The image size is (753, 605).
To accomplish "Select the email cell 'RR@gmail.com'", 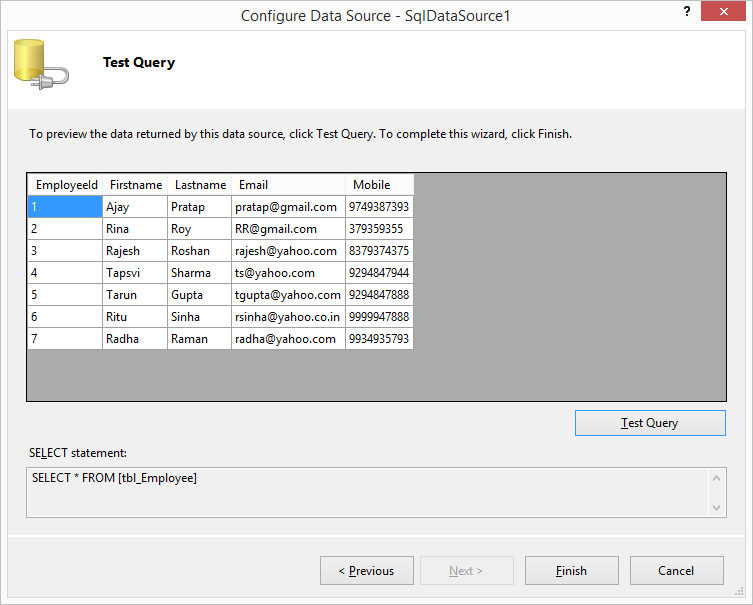I will [288, 229].
